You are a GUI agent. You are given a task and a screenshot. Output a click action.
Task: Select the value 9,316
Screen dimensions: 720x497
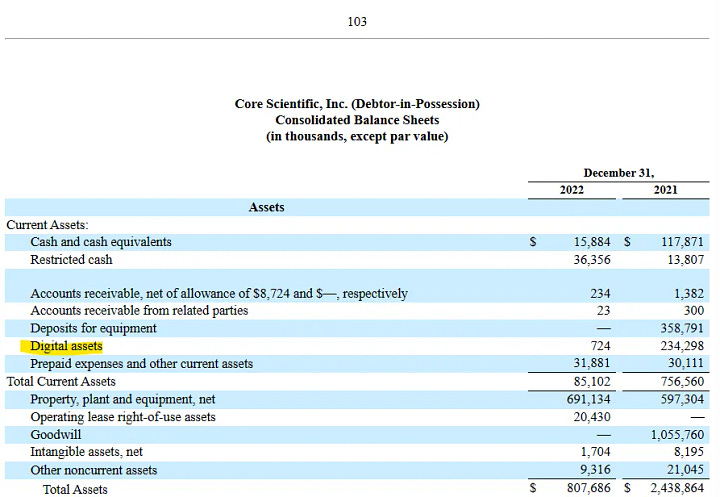tap(596, 470)
